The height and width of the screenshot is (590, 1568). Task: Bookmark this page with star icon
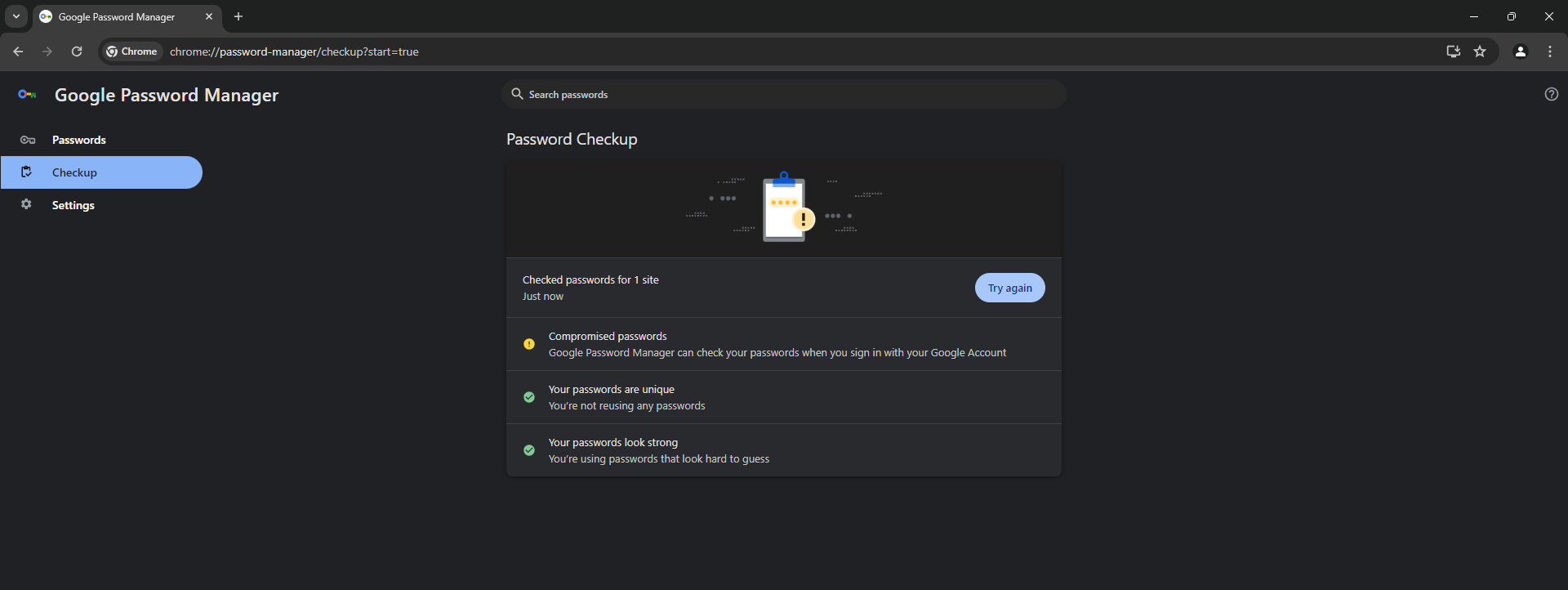pyautogui.click(x=1480, y=51)
